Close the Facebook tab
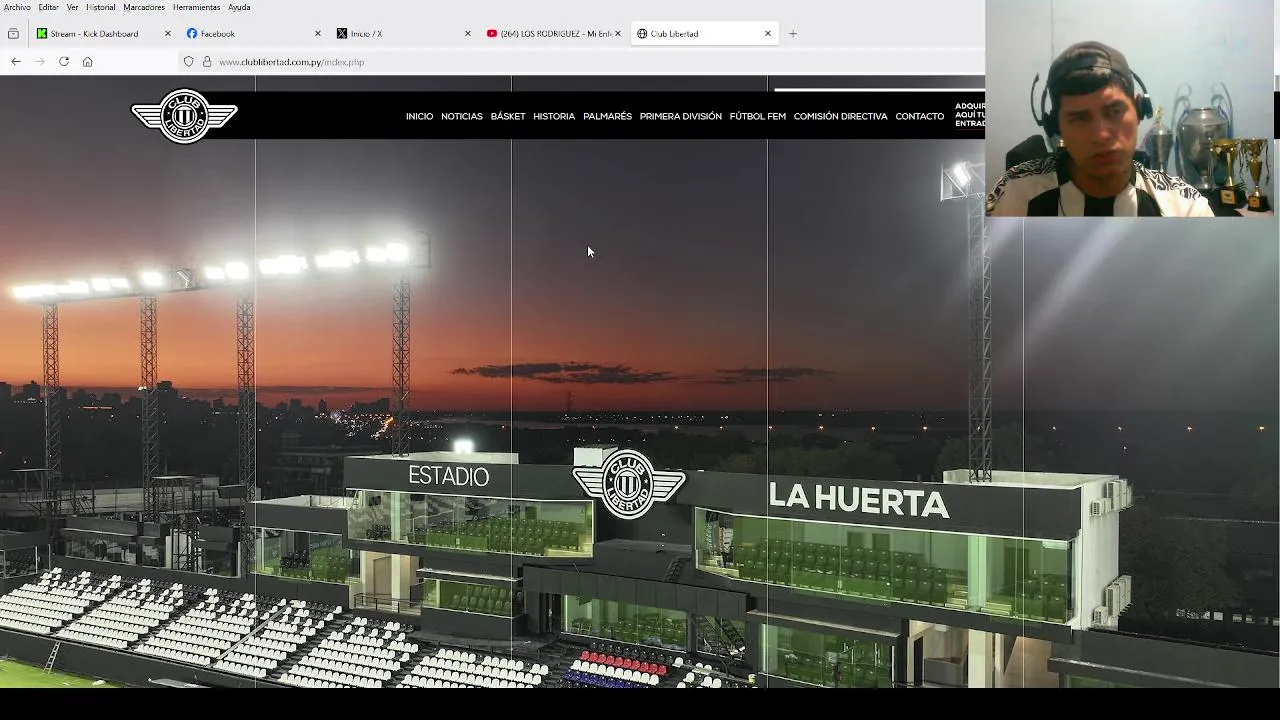This screenshot has height=720, width=1280. [318, 34]
